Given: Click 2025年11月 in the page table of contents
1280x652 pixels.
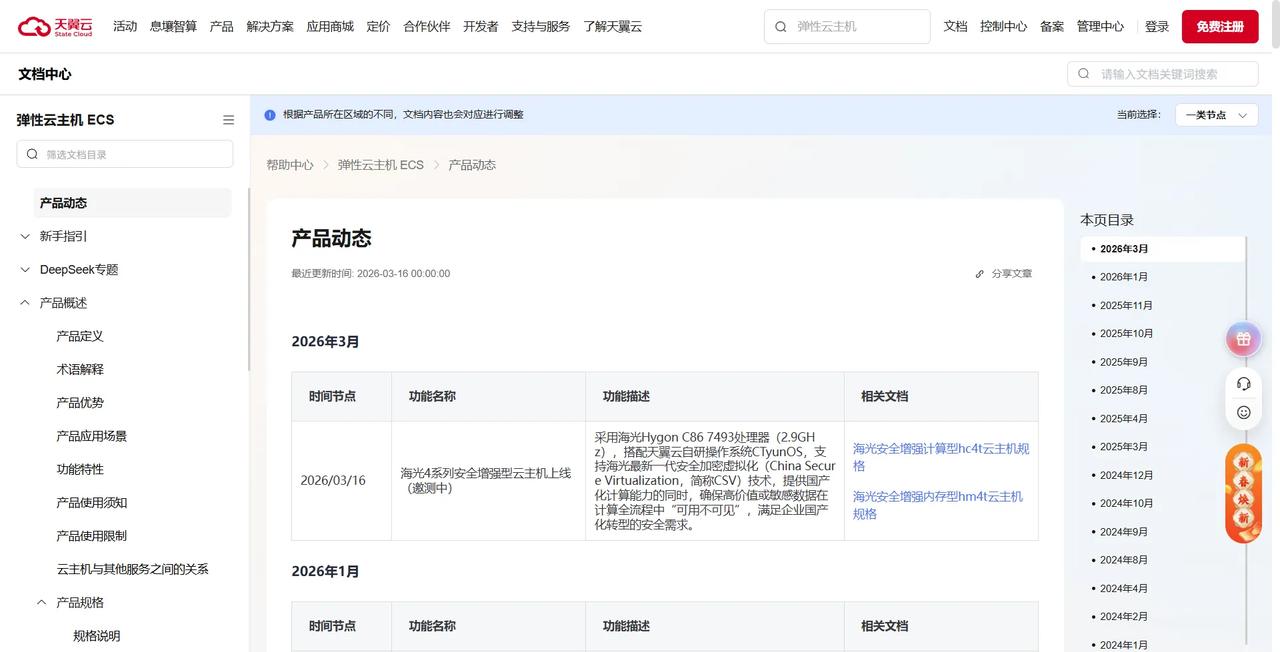Looking at the screenshot, I should 1124,305.
